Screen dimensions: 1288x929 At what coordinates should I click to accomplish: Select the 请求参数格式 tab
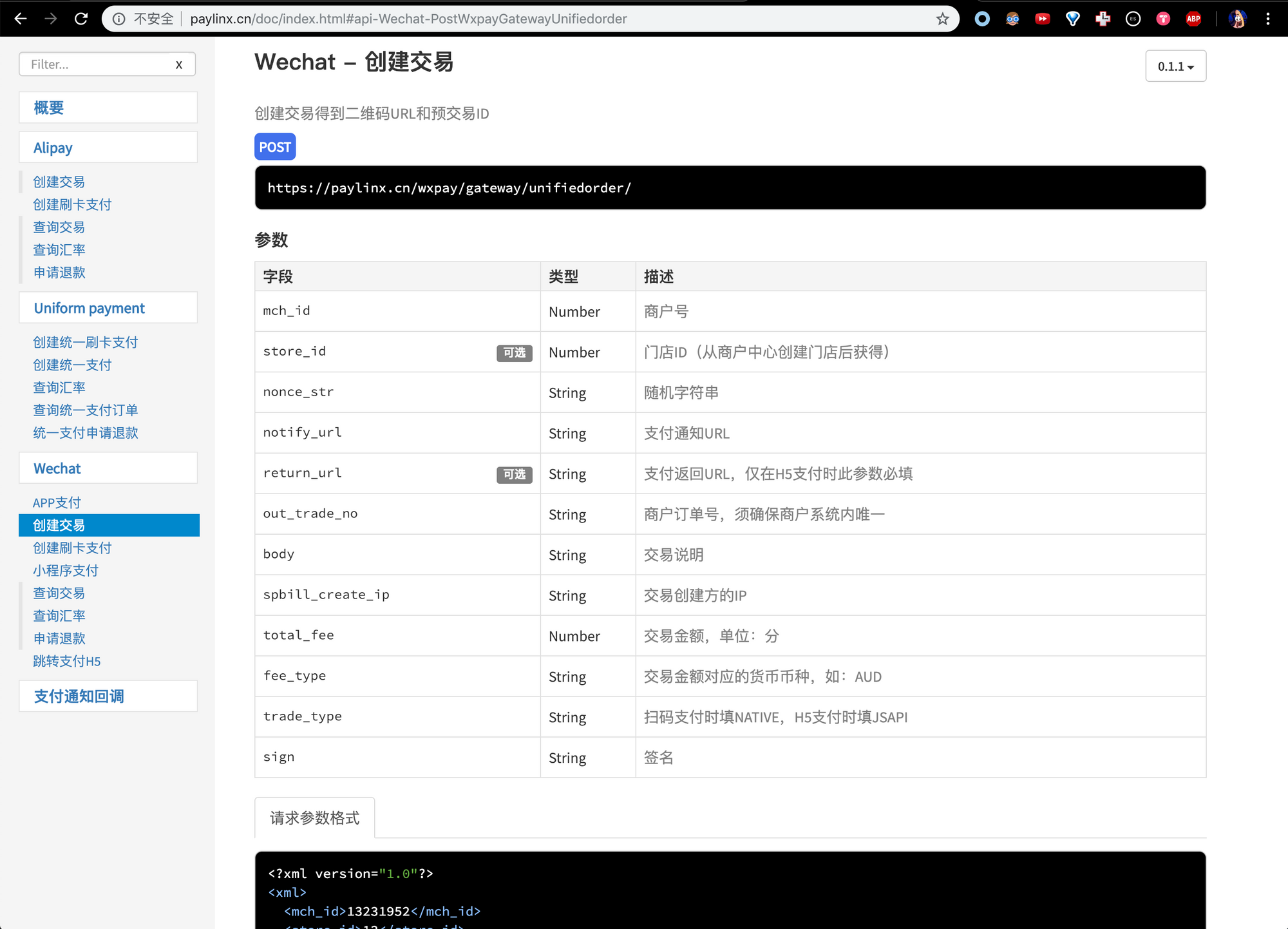pyautogui.click(x=315, y=818)
